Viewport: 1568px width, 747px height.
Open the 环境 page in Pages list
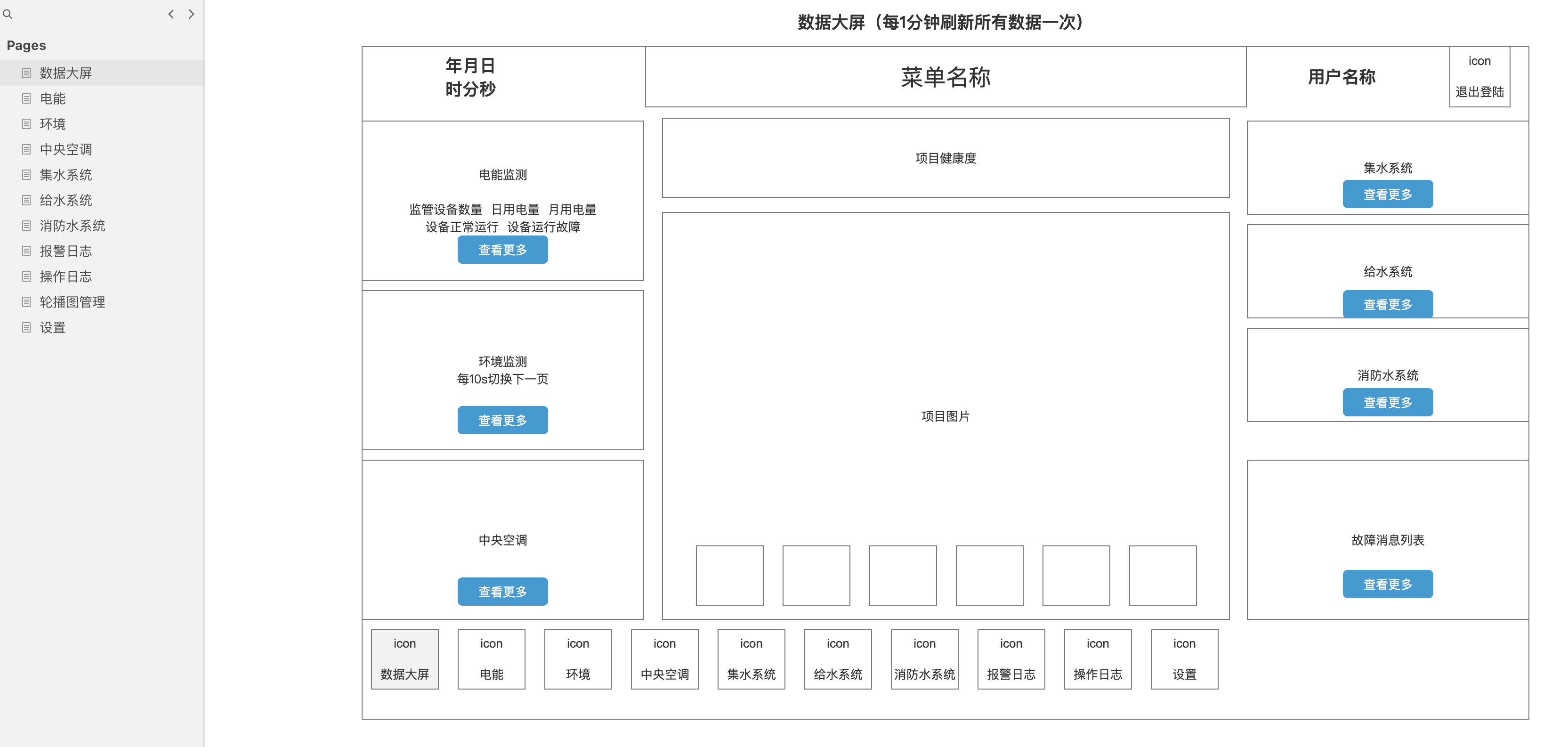point(102,124)
